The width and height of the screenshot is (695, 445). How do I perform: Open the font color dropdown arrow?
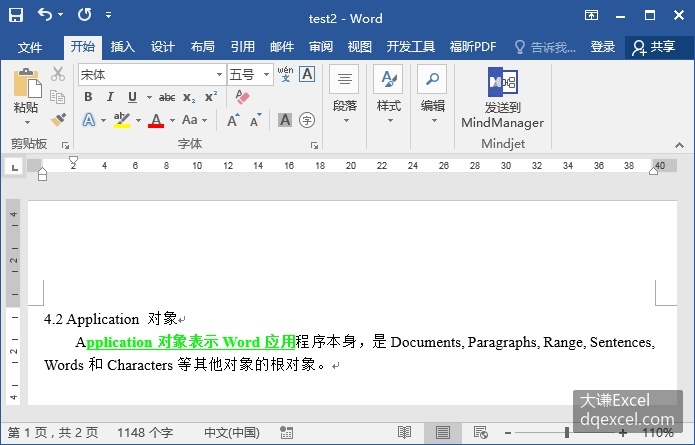tap(172, 120)
